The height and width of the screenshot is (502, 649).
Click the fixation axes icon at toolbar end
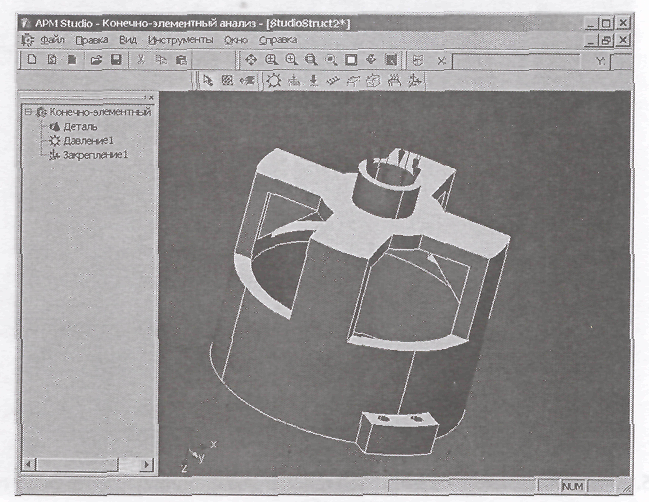413,80
